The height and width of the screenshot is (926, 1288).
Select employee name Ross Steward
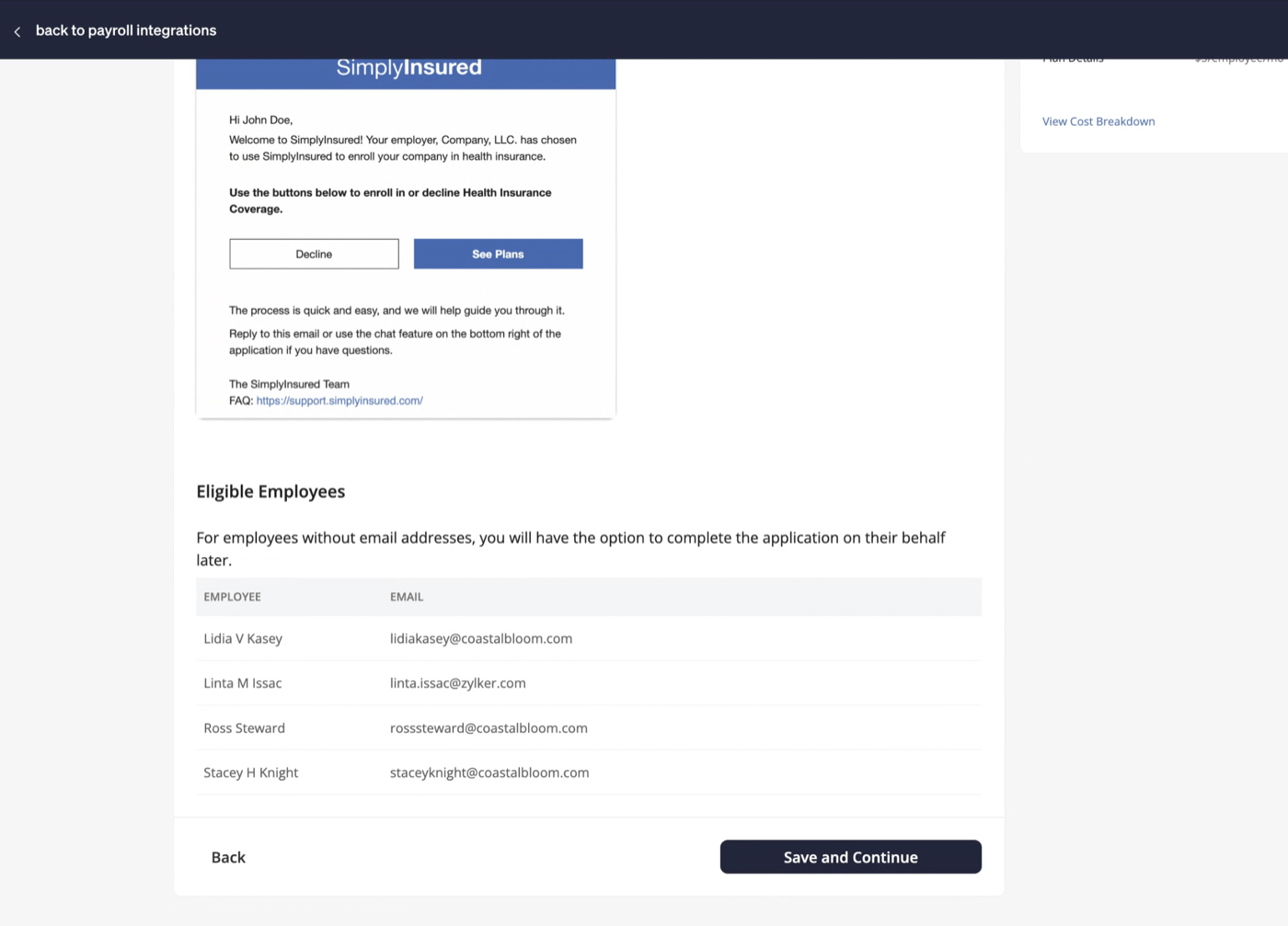pos(244,728)
